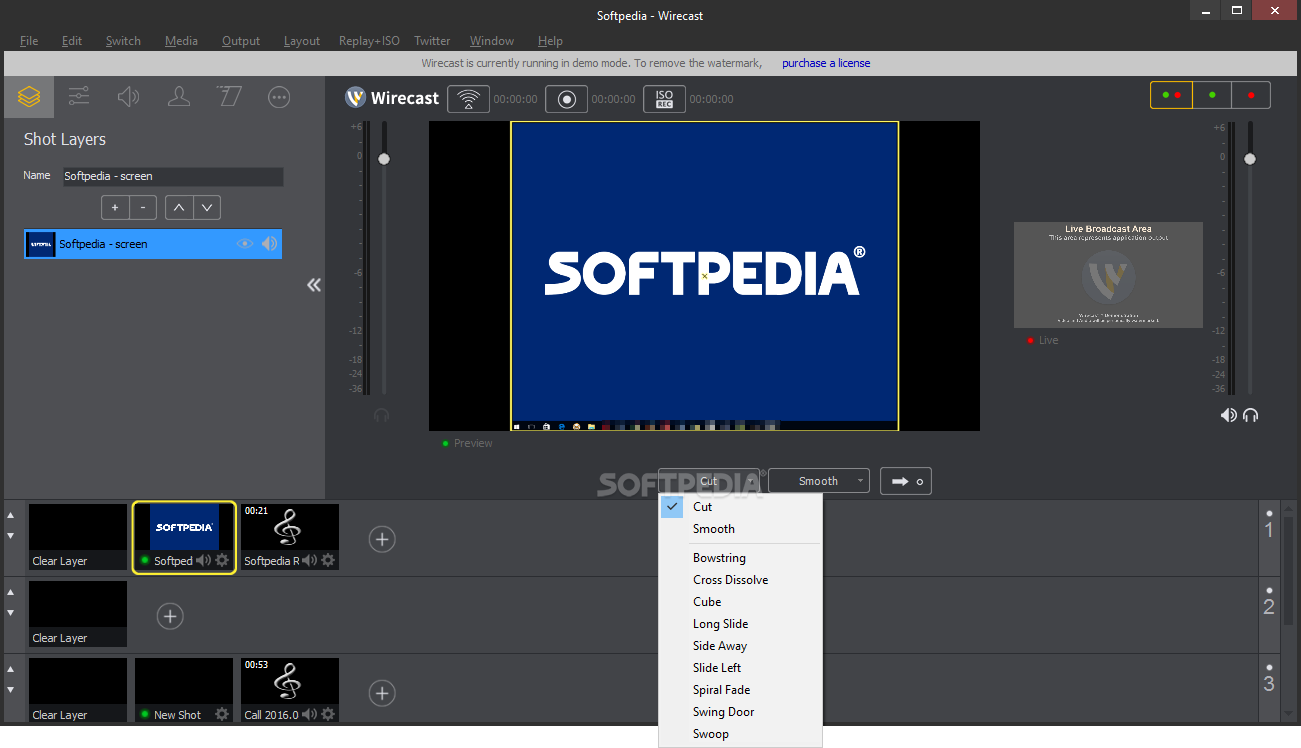Screen dimensions: 1301x748
Task: Click the left preview volume slider handle
Action: 383,159
